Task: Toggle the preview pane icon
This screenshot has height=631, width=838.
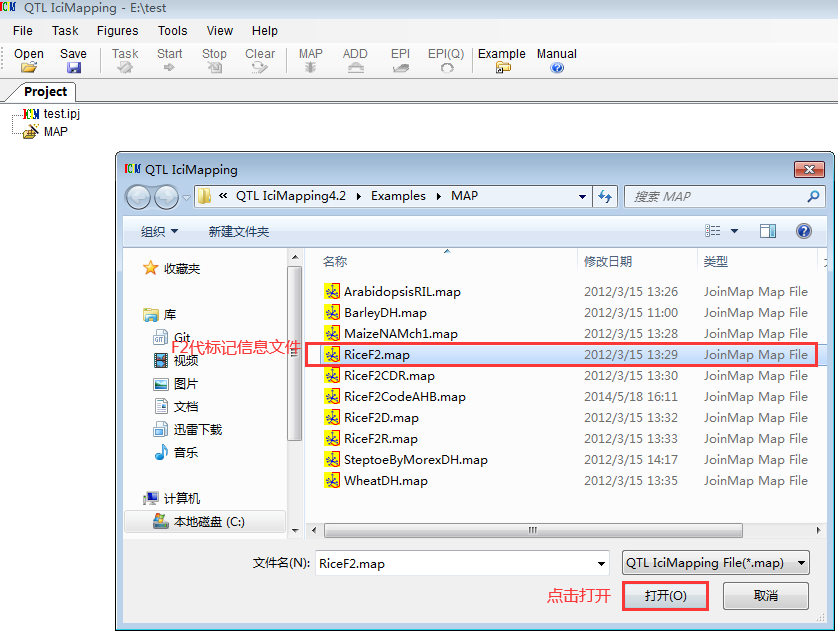Action: (767, 231)
